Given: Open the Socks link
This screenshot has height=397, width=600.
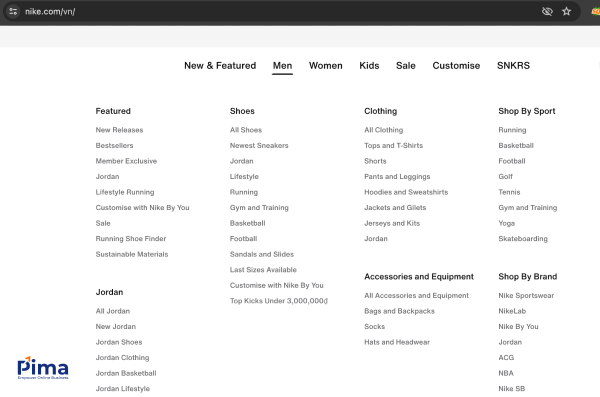Looking at the screenshot, I should pos(374,327).
